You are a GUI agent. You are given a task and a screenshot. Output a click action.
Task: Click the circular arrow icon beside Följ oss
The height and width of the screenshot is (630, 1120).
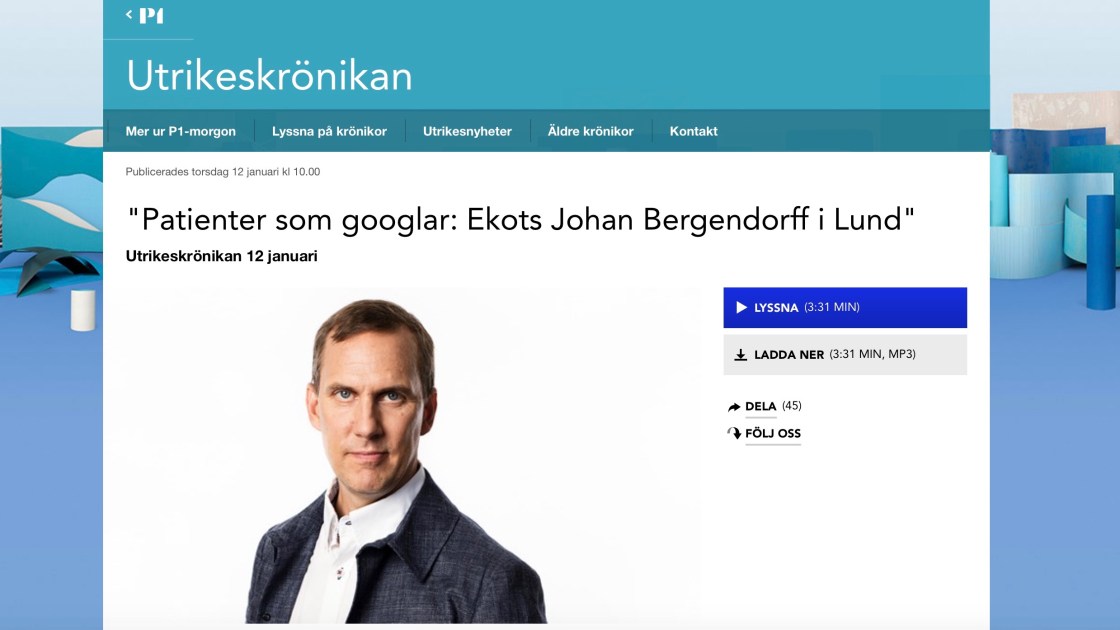[734, 434]
